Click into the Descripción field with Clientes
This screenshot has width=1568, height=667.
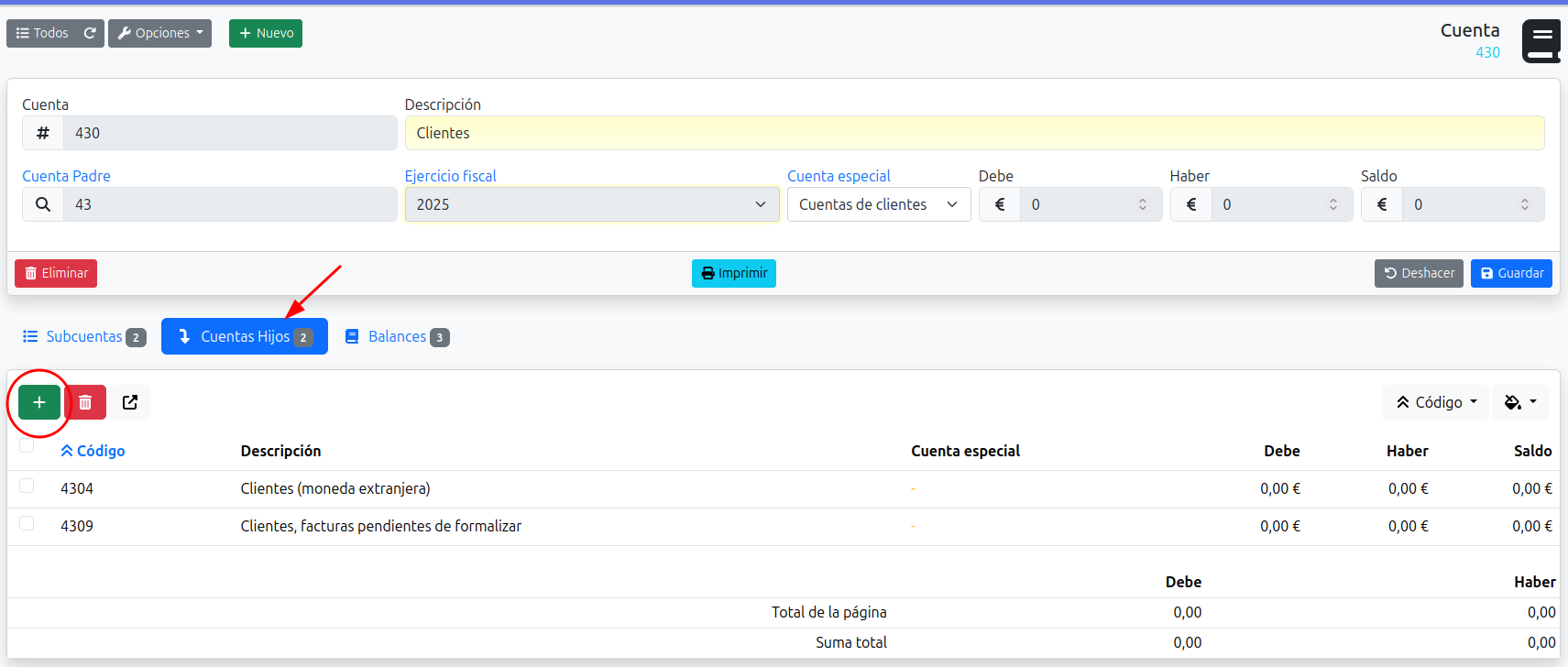(973, 133)
